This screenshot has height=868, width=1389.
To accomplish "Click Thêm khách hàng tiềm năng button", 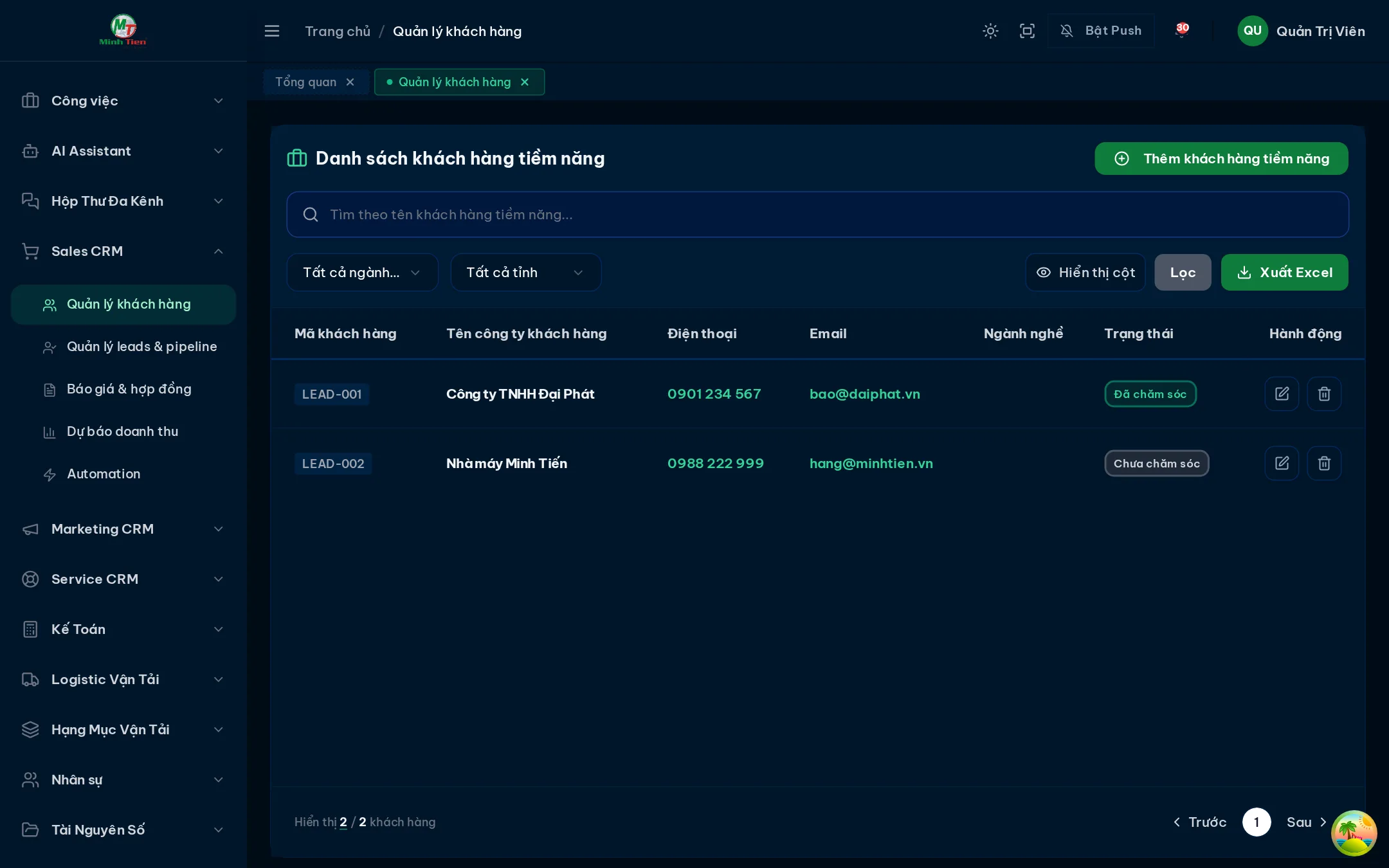I will (x=1221, y=159).
